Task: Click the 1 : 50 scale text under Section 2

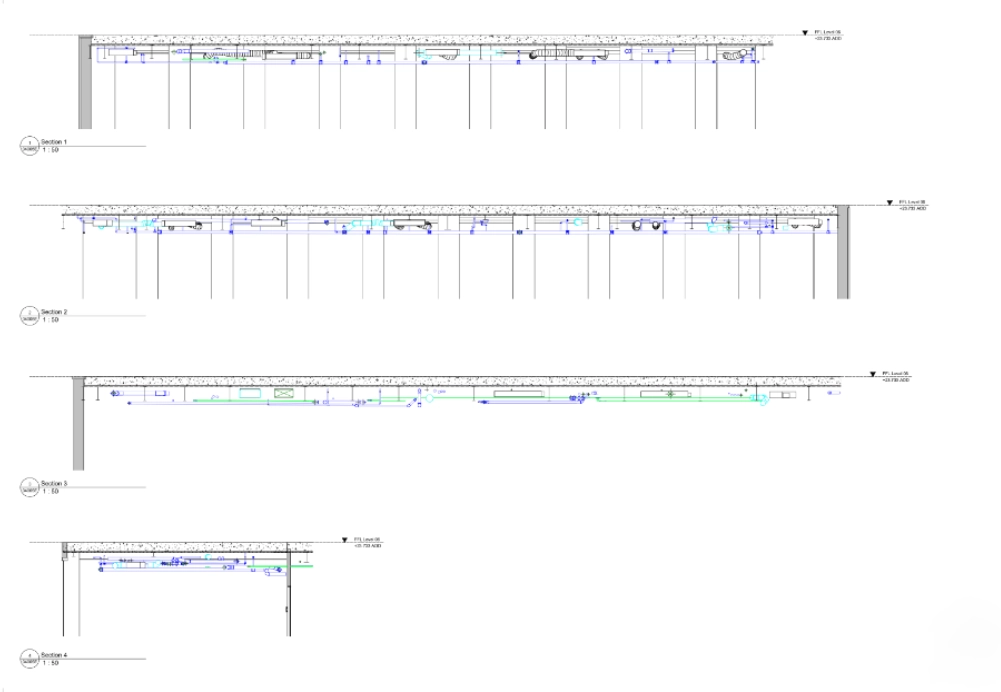Action: 50,320
